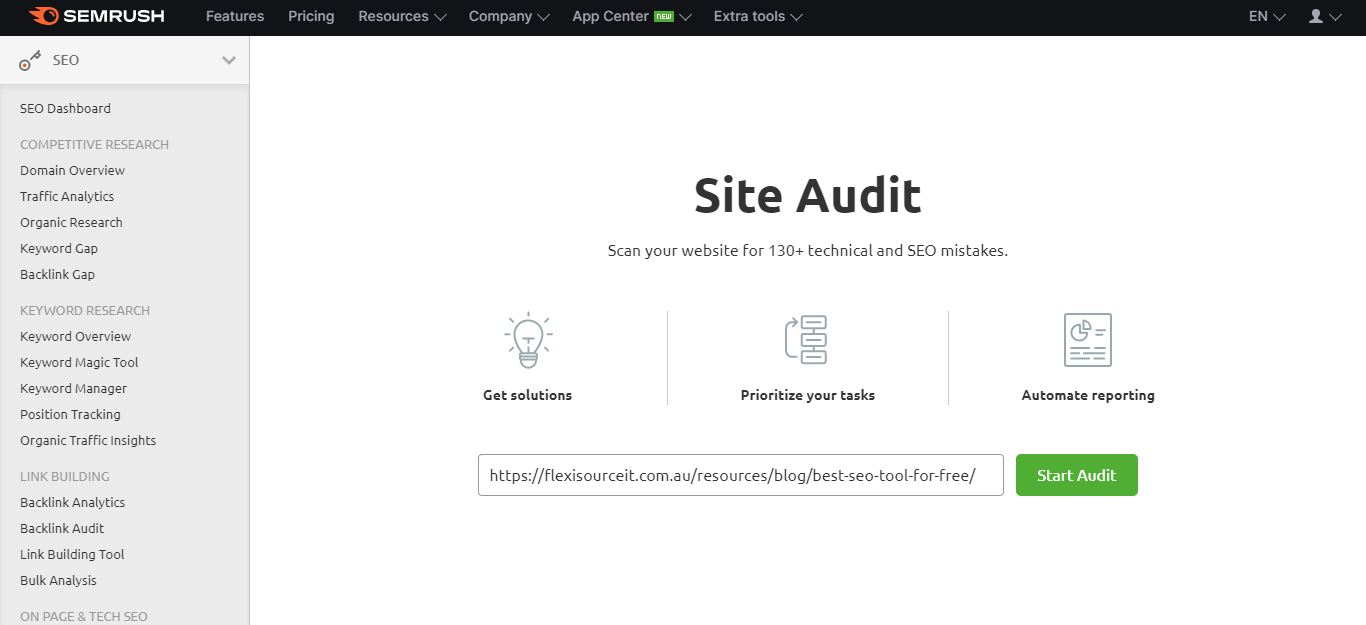
Task: Click the KEYWORD RESEARCH section heading
Action: tap(85, 310)
